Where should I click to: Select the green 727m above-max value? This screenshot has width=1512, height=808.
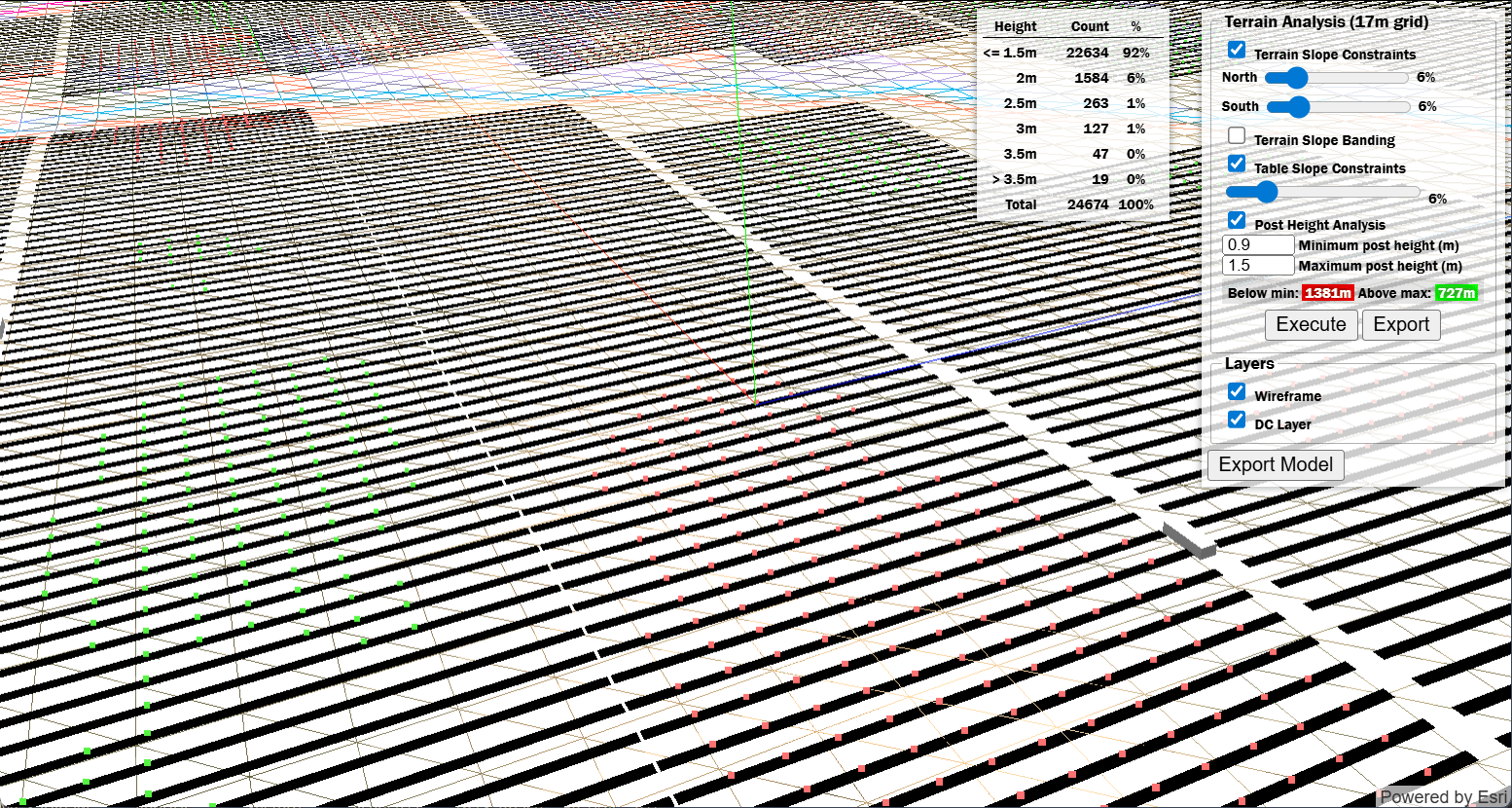1457,293
